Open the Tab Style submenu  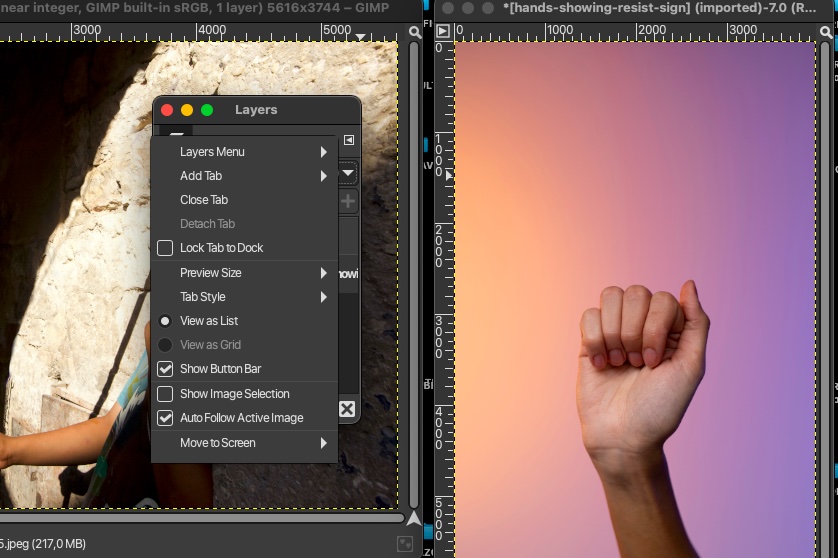click(x=245, y=297)
